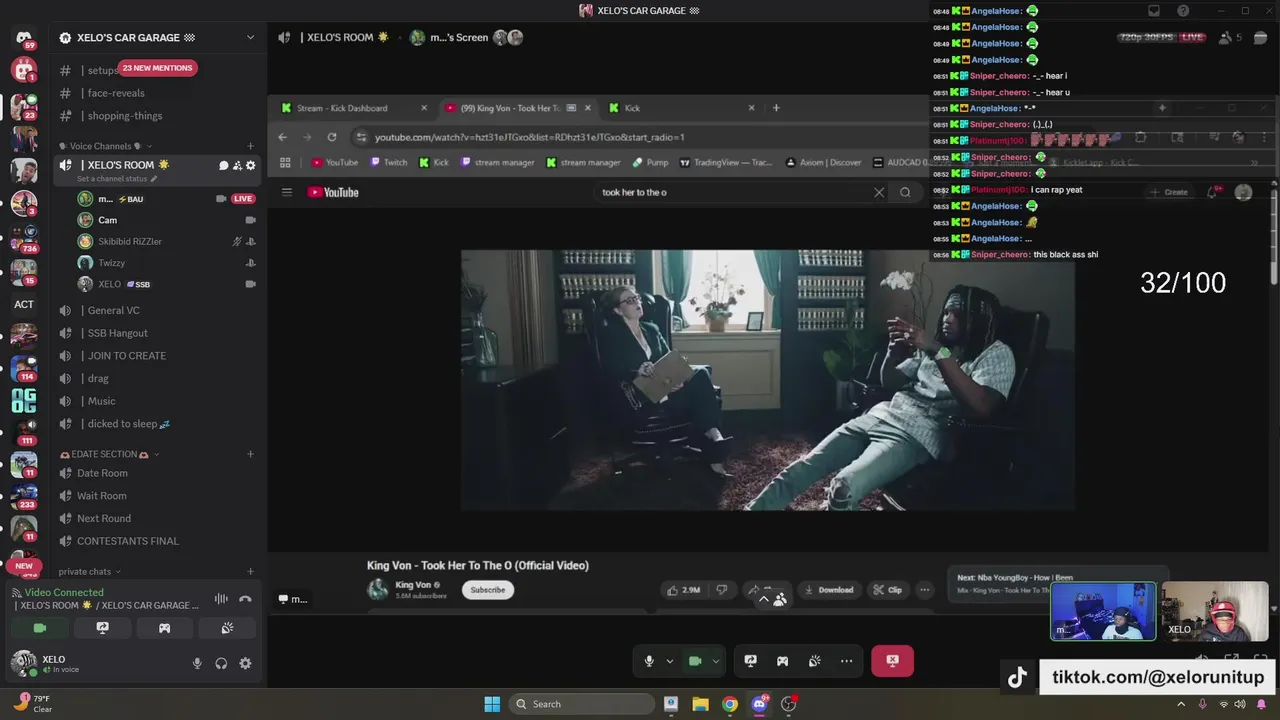Click the Discord home icon
The image size is (1280, 720).
tap(24, 38)
